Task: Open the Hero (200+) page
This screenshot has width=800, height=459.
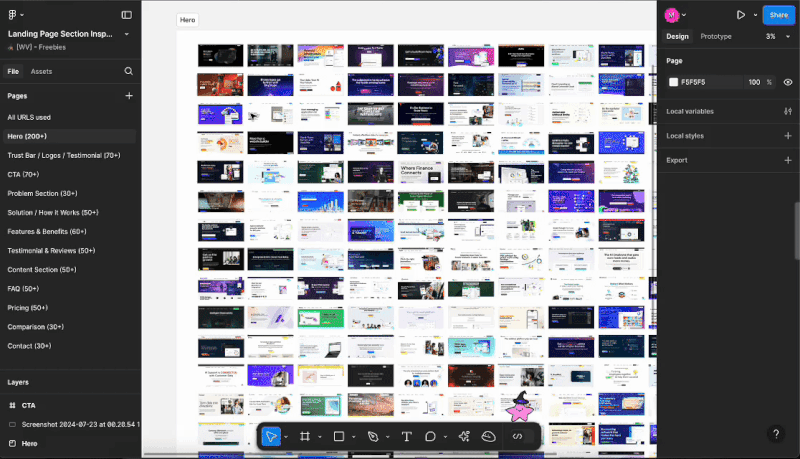Action: (x=69, y=136)
